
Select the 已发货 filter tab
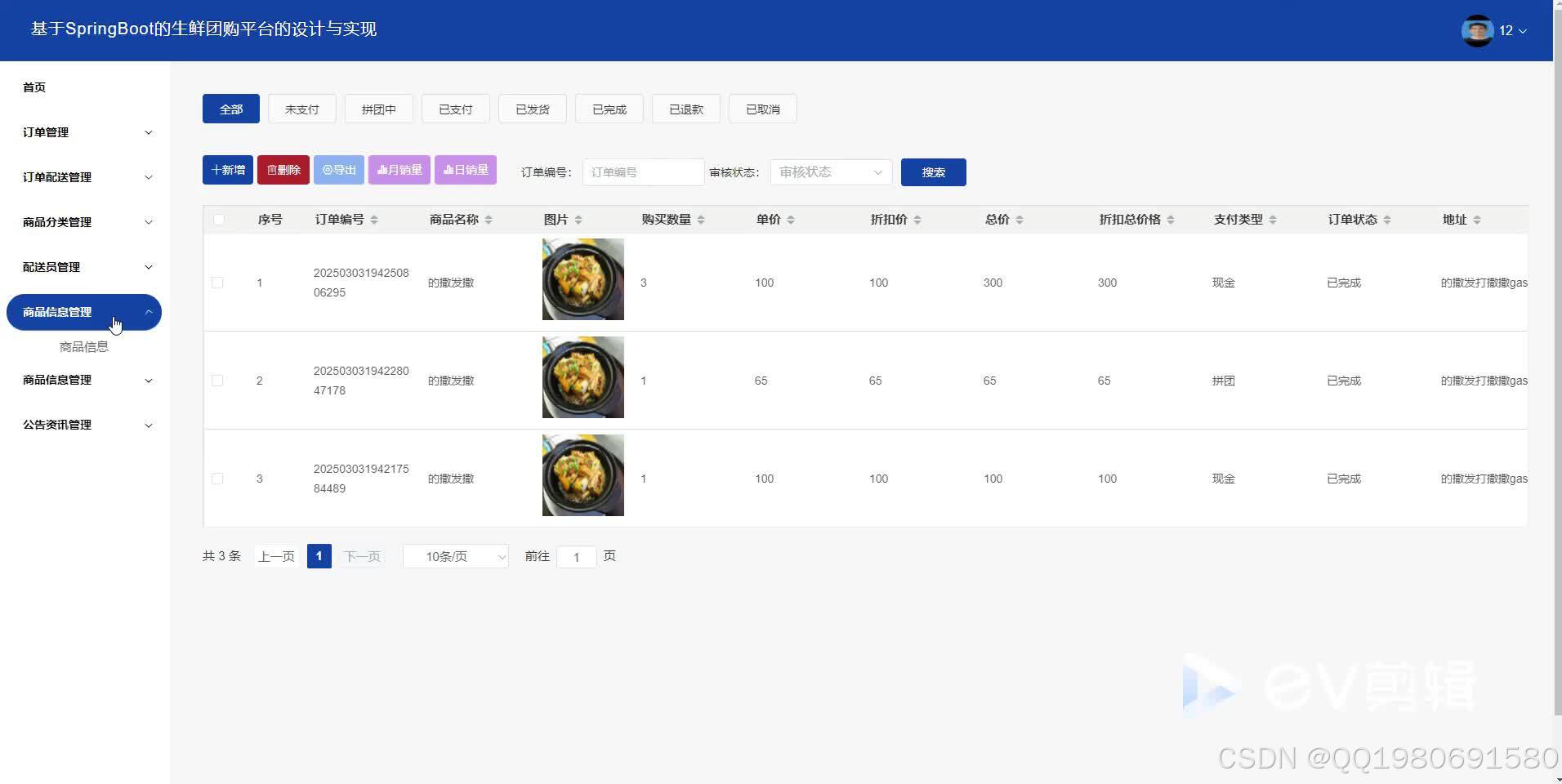pos(533,109)
